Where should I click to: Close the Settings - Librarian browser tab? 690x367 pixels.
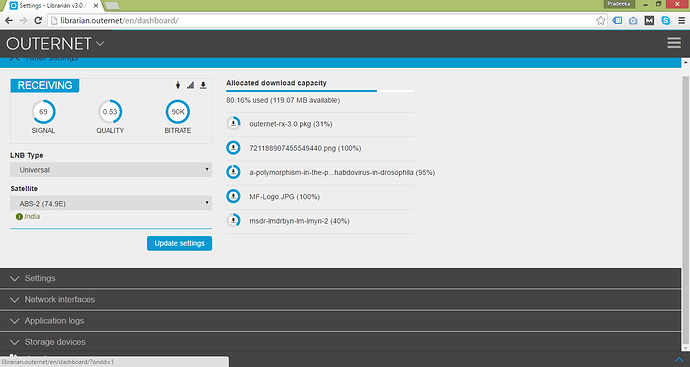point(95,6)
